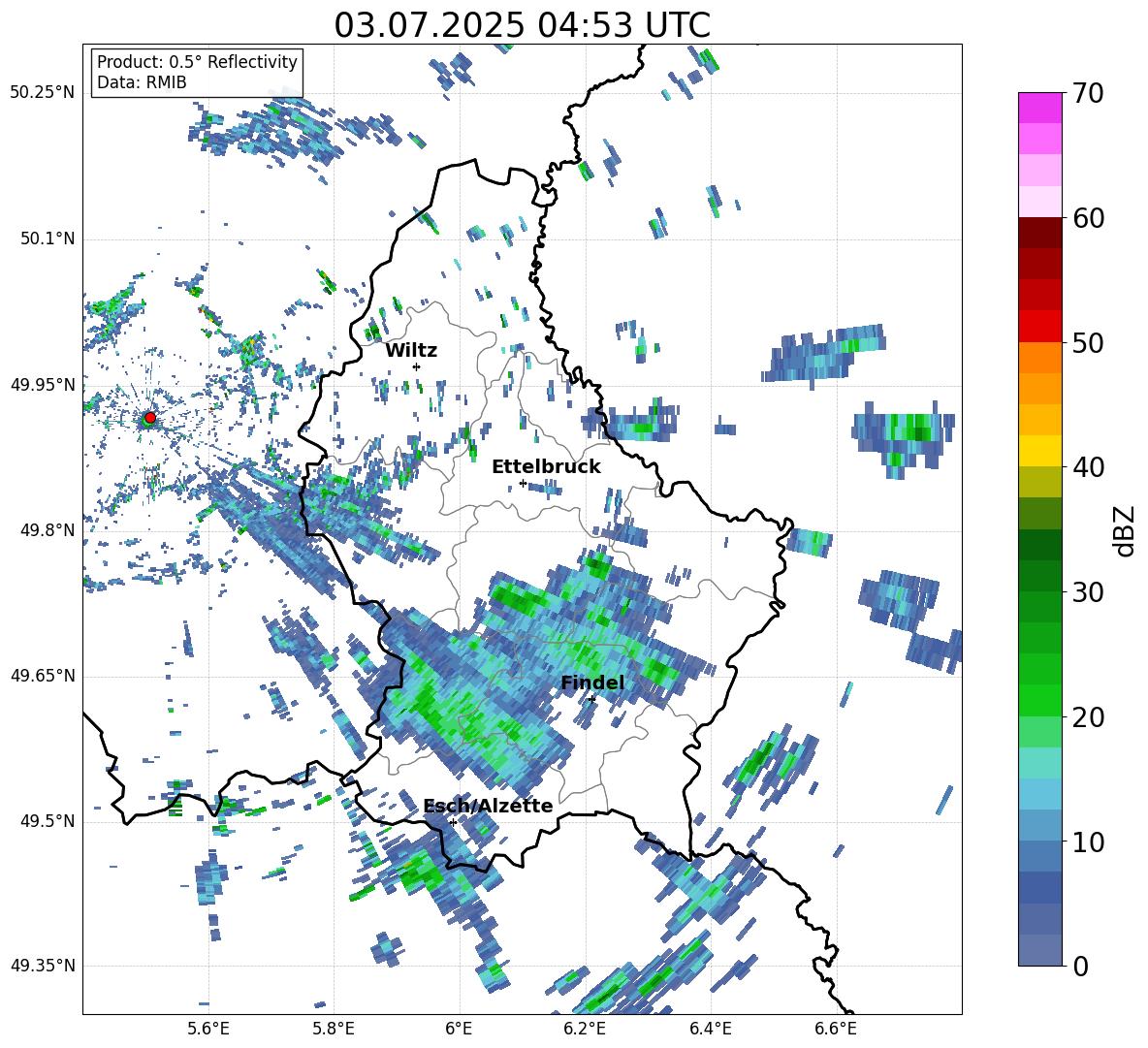Click the 5.8°E longitude label
This screenshot has height=1048, width=1148.
point(334,1029)
